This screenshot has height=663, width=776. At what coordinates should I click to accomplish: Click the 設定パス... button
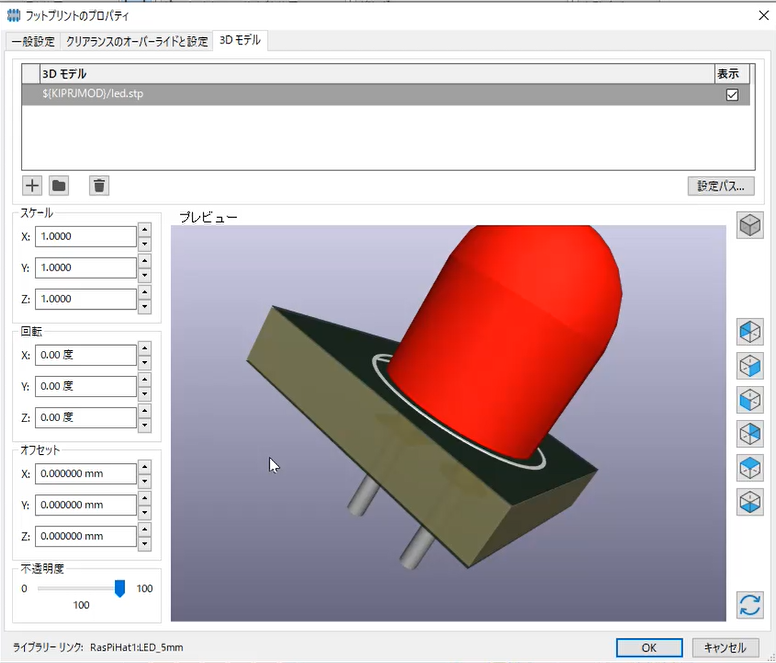pyautogui.click(x=720, y=186)
